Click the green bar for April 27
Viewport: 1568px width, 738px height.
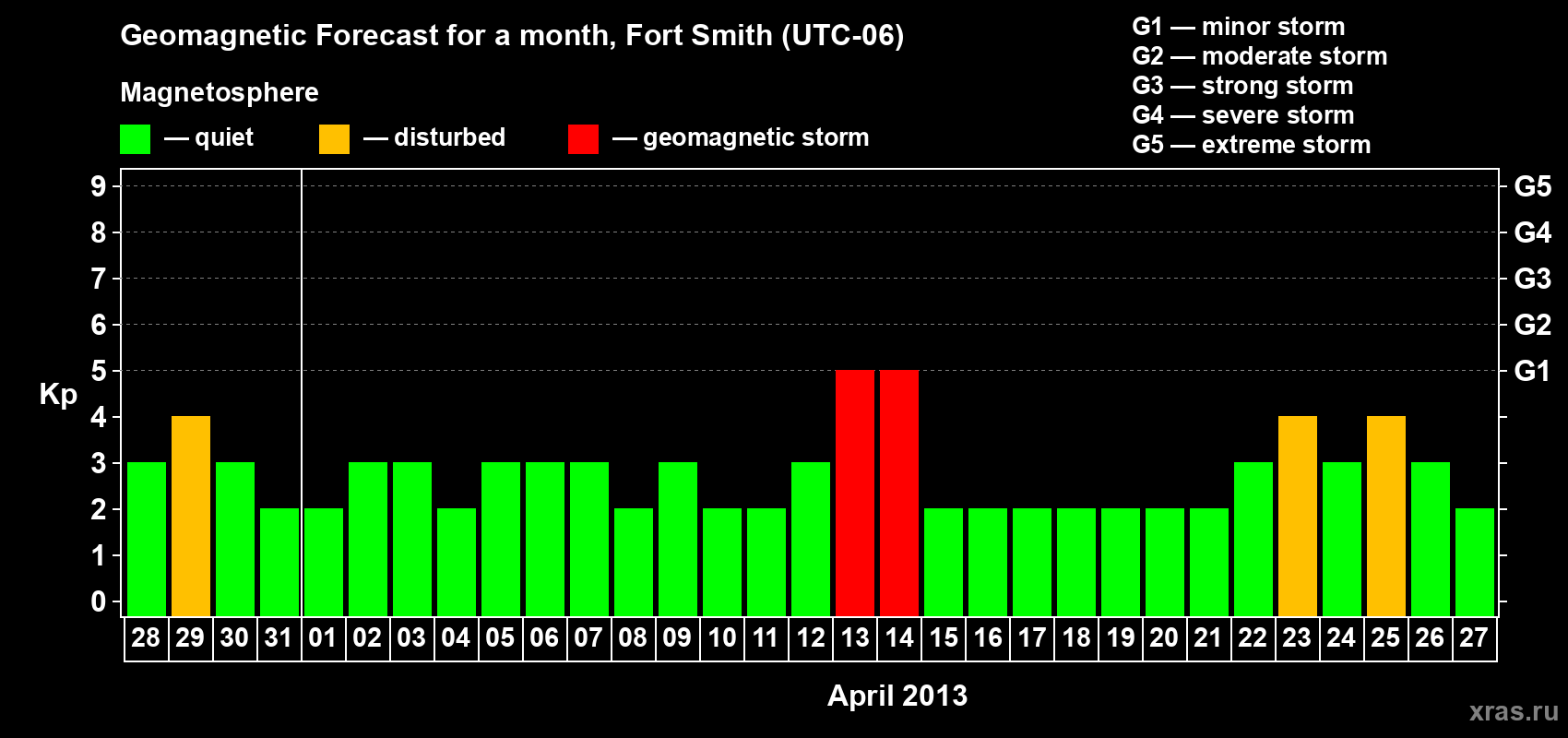coord(1475,562)
